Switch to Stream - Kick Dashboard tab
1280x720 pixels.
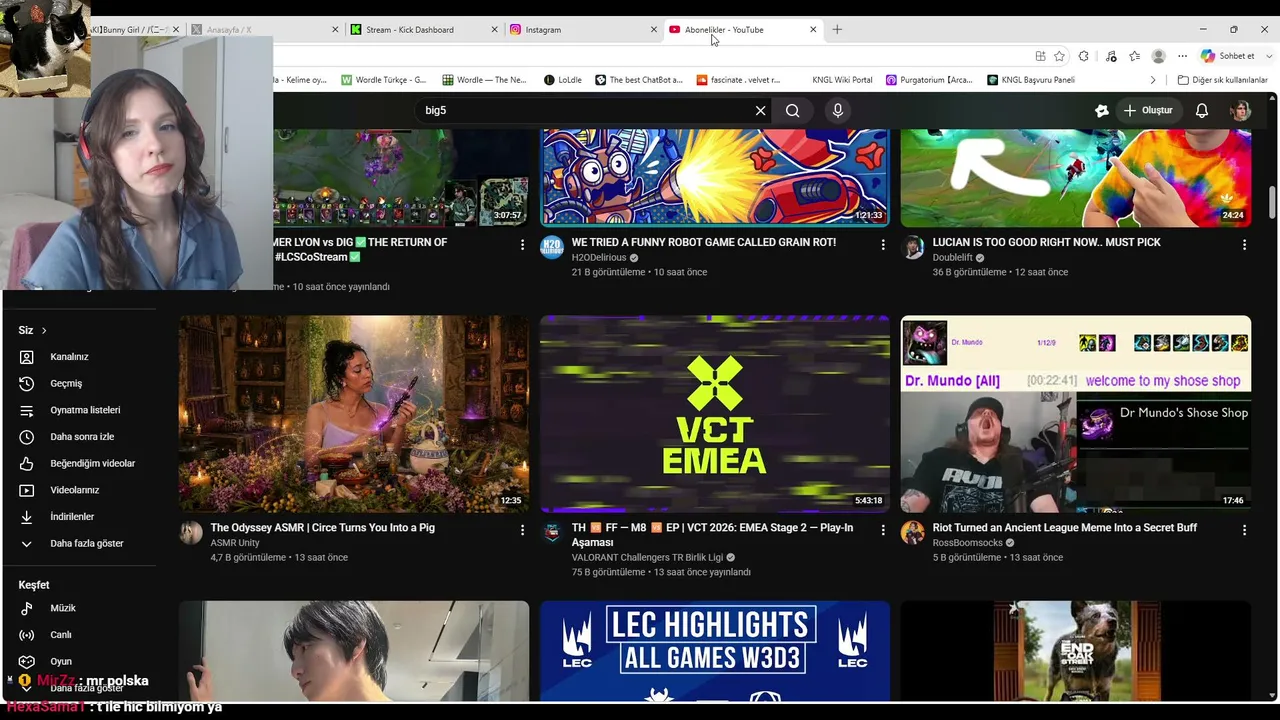pyautogui.click(x=423, y=30)
